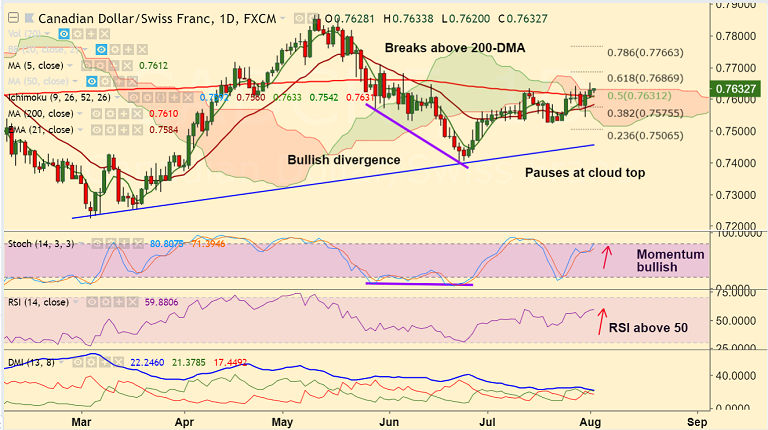Add an indicator on Vol (20) with its plus icon
The width and height of the screenshot is (768, 430).
pos(91,34)
